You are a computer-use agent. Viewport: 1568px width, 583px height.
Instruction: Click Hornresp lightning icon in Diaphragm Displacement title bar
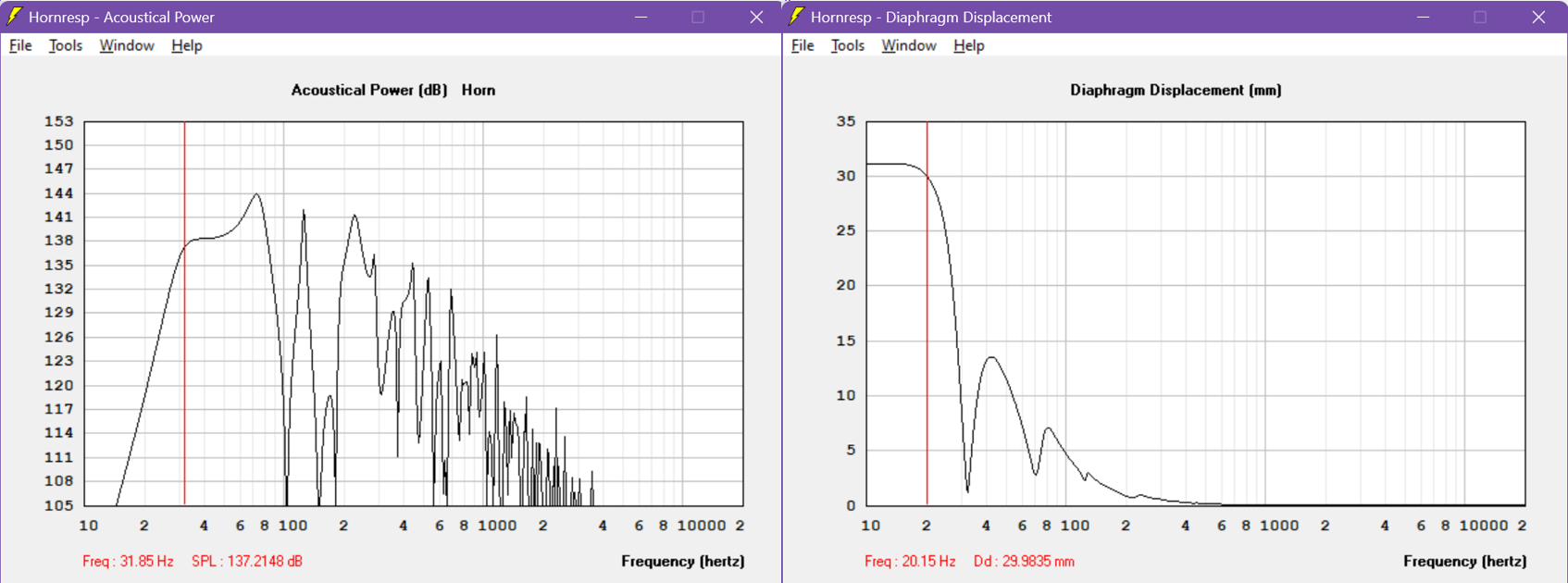click(796, 17)
